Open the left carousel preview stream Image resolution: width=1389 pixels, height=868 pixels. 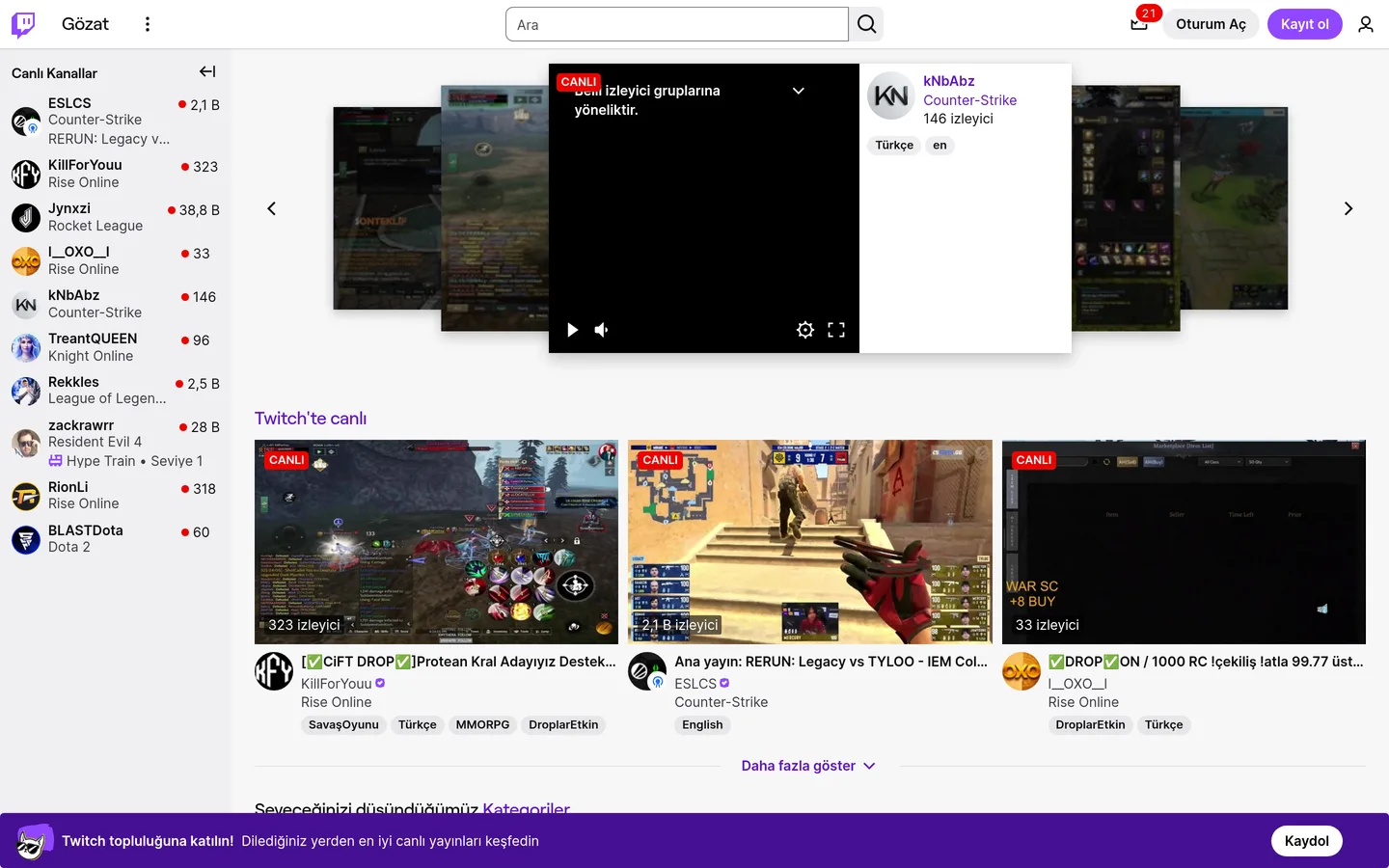pos(494,208)
